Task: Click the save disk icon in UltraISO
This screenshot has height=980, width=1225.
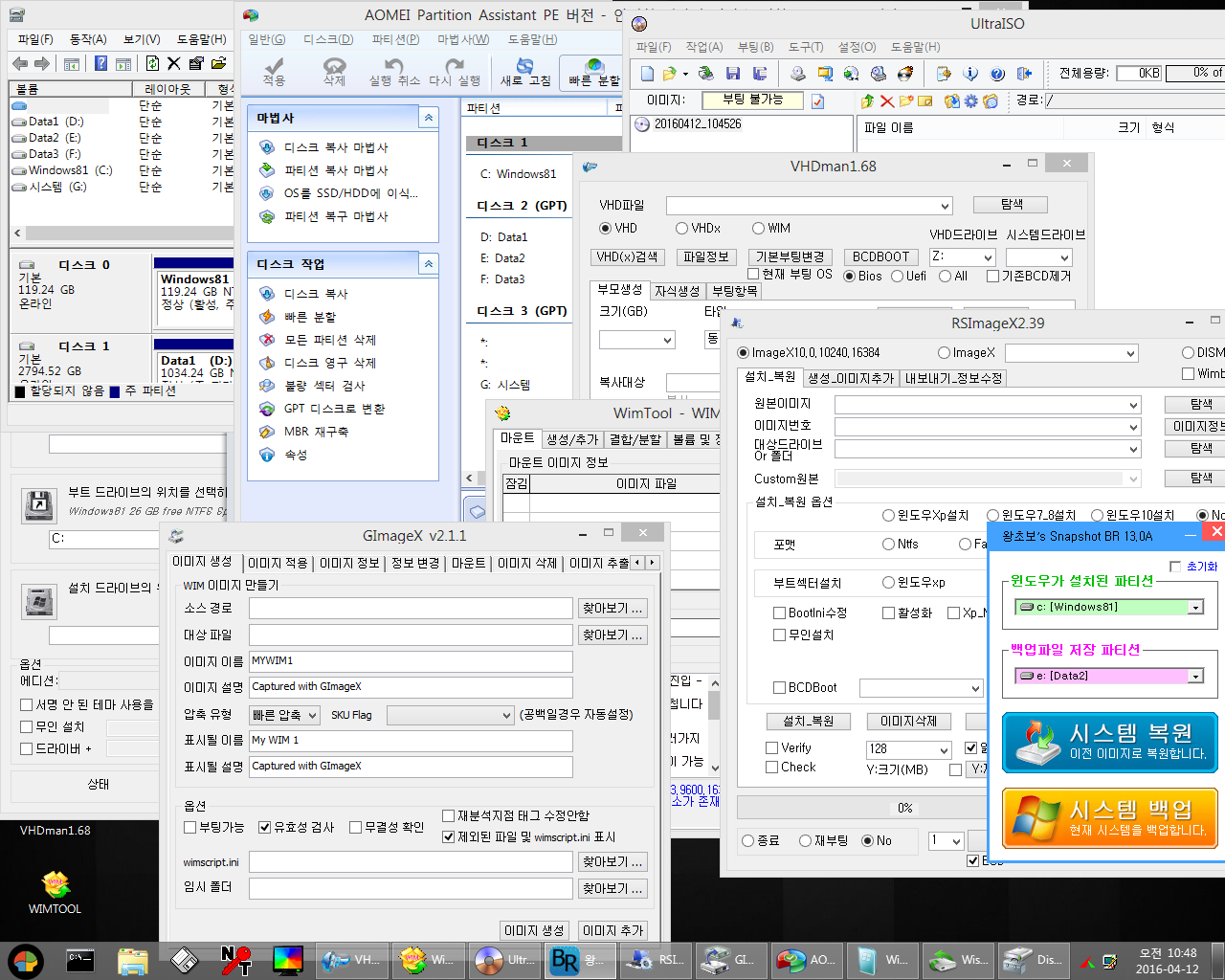Action: point(733,74)
